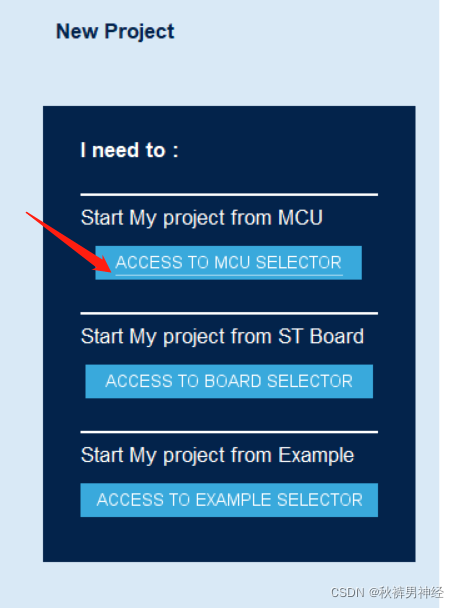Select the "Start My project from Example" label
459x608 pixels.
pyautogui.click(x=217, y=455)
